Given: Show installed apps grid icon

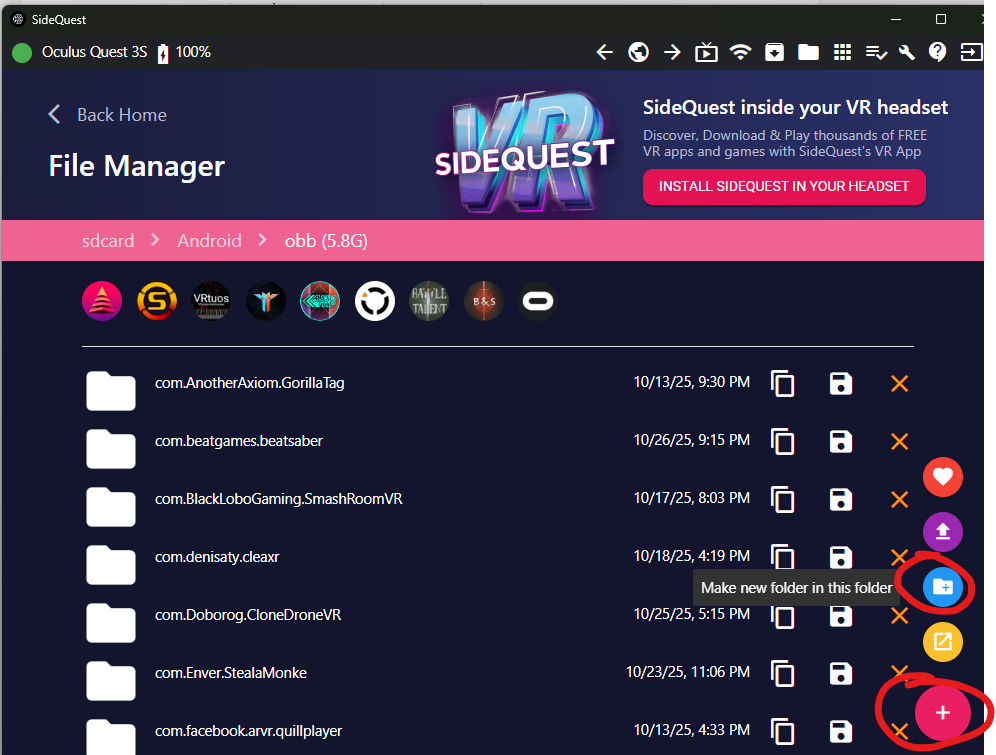Looking at the screenshot, I should [x=842, y=52].
